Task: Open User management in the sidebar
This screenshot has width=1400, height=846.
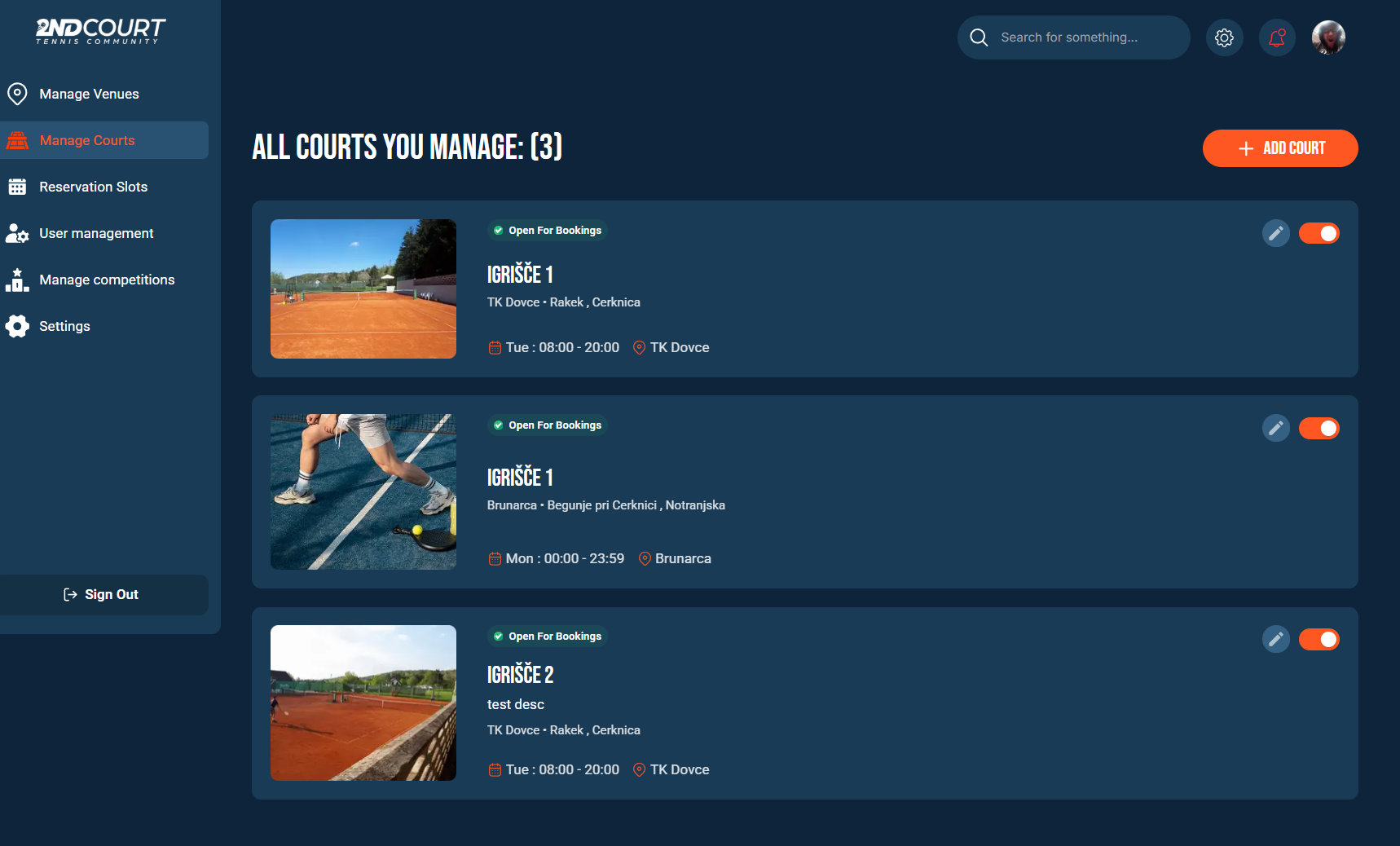Action: point(17,233)
